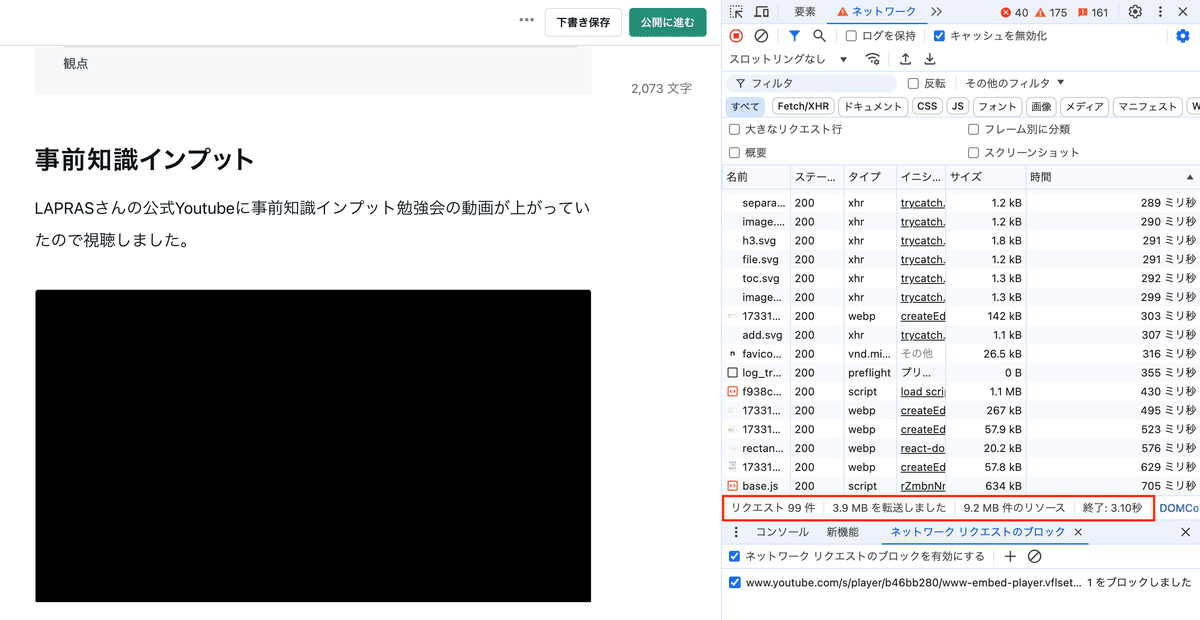This screenshot has width=1200, height=620.
Task: Click the 公開に進む button
Action: coord(668,22)
